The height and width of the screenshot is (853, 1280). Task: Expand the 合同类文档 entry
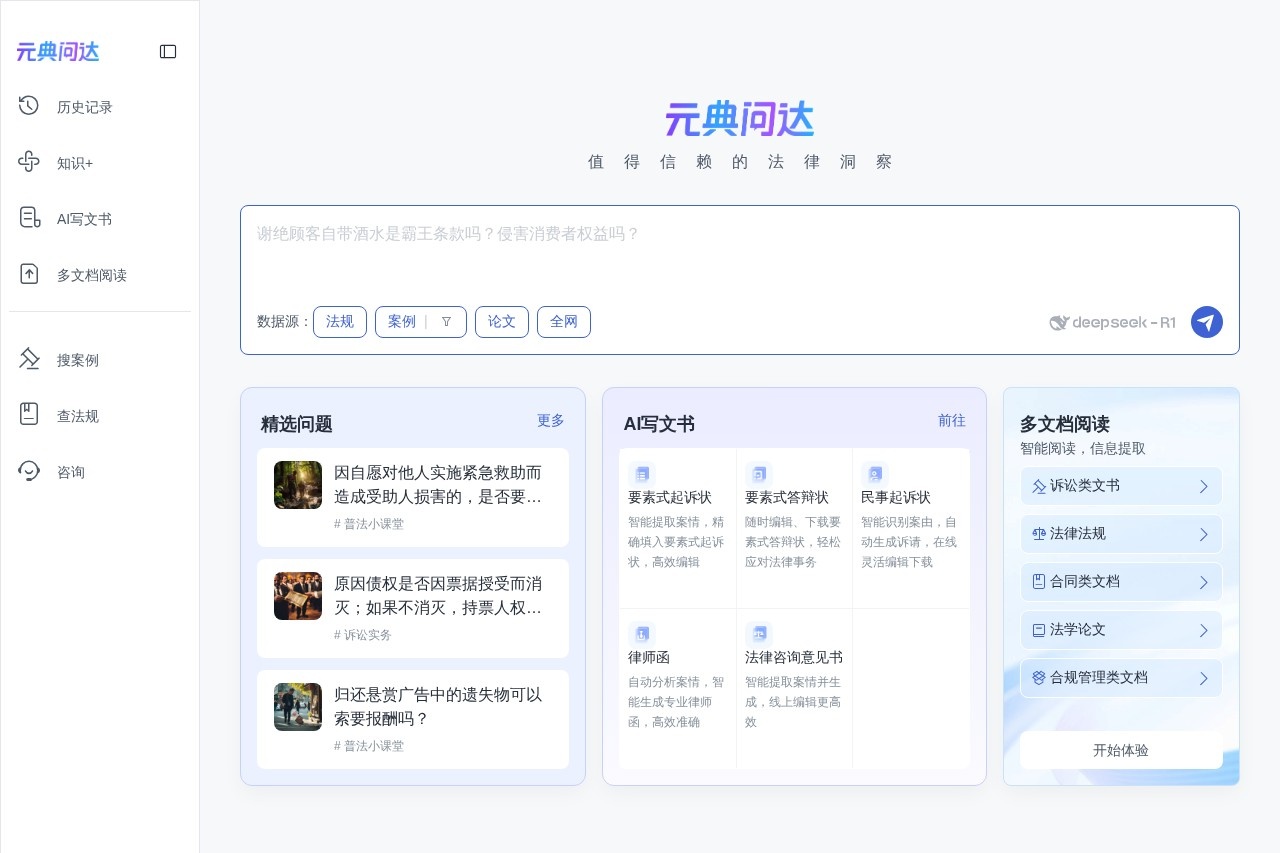pos(1204,581)
